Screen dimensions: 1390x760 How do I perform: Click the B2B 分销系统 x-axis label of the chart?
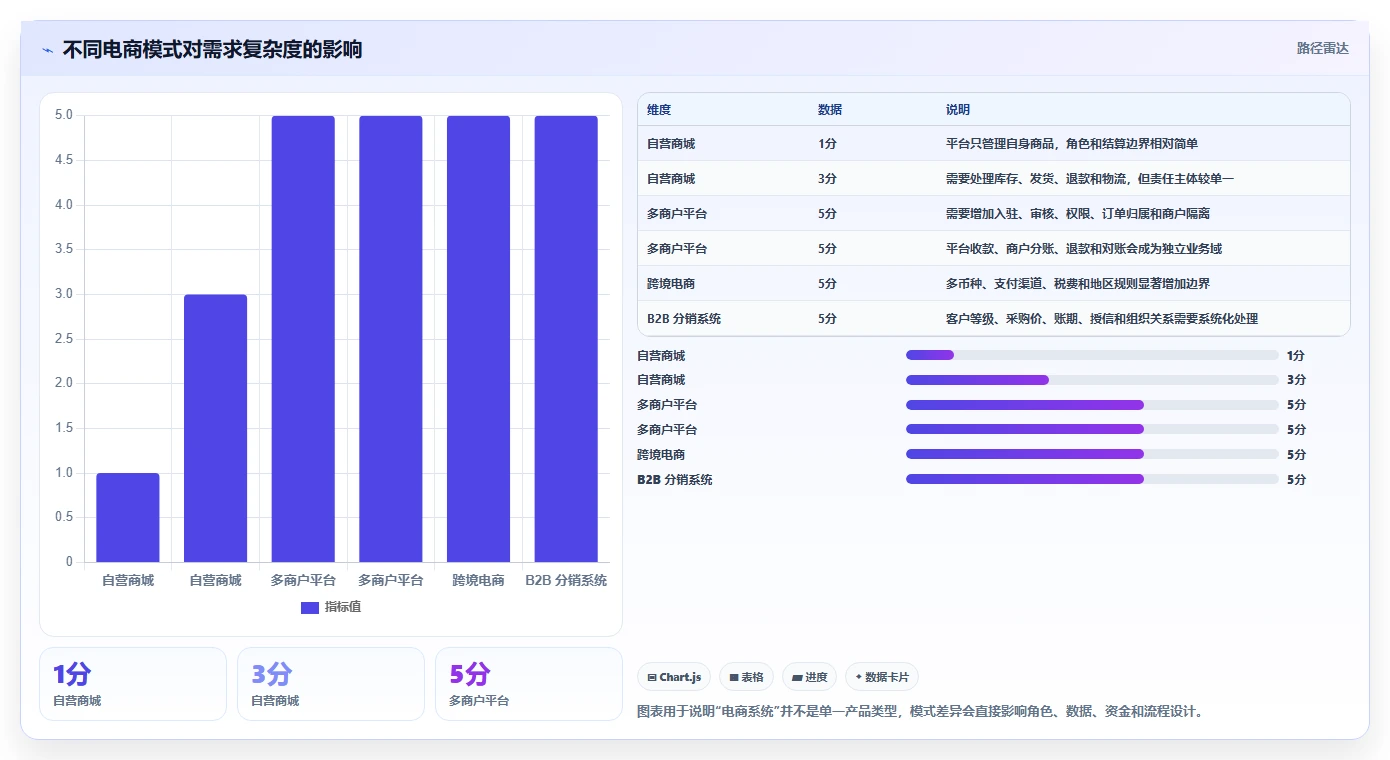566,580
